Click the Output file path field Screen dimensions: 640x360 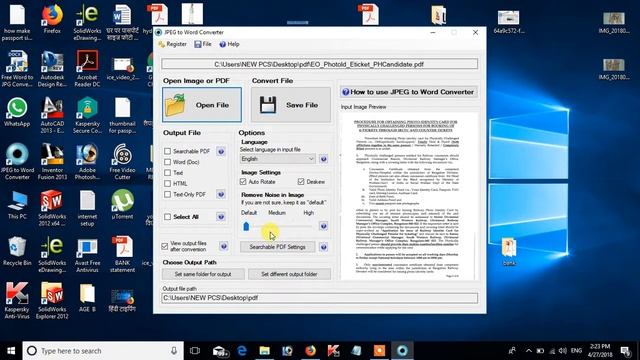tap(319, 298)
